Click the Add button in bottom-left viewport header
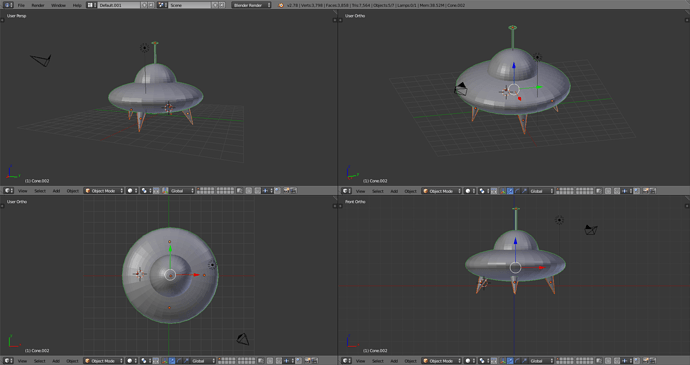The width and height of the screenshot is (690, 365). coord(56,361)
